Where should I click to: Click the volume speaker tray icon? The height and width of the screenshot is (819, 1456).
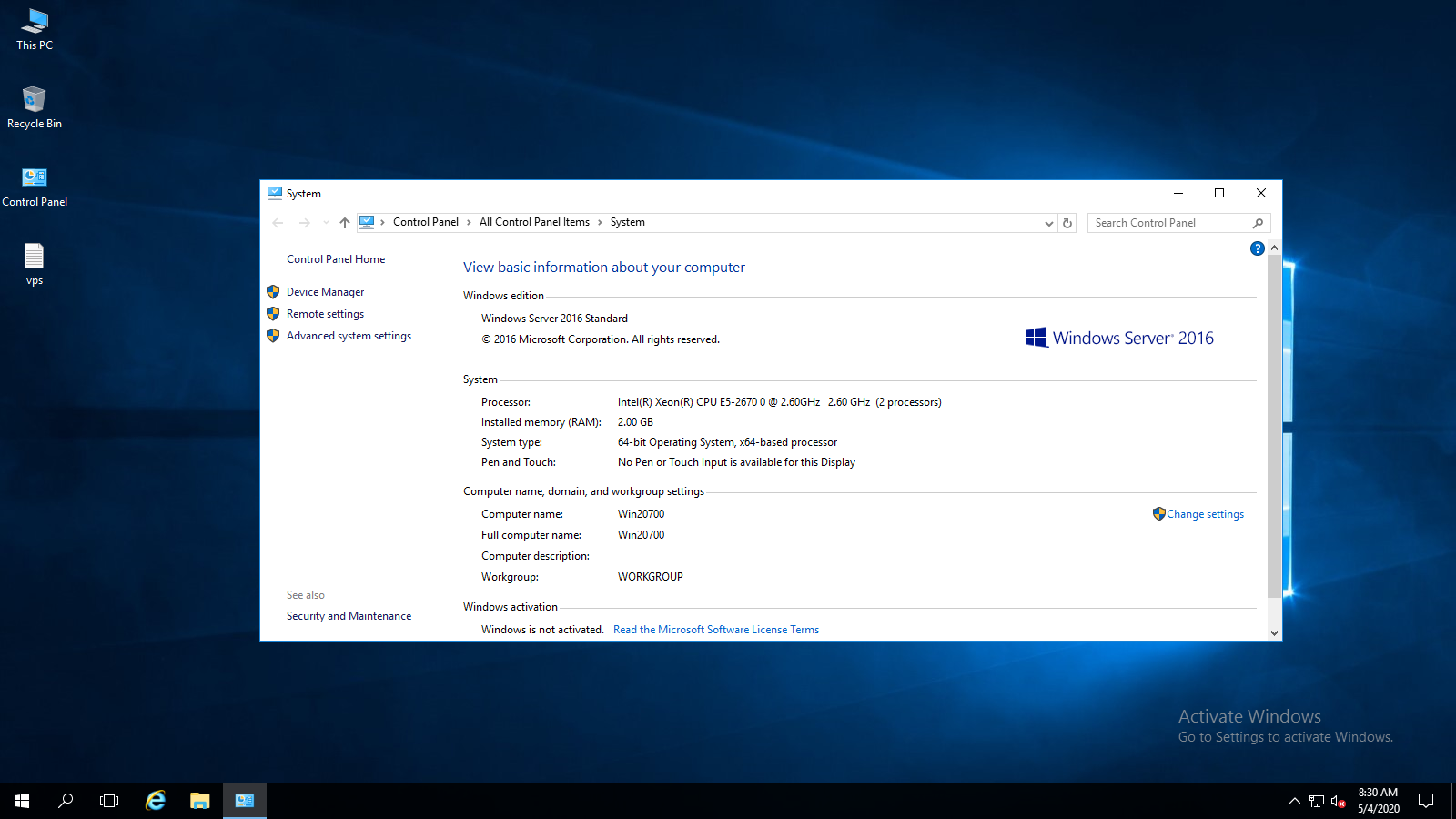click(x=1338, y=801)
